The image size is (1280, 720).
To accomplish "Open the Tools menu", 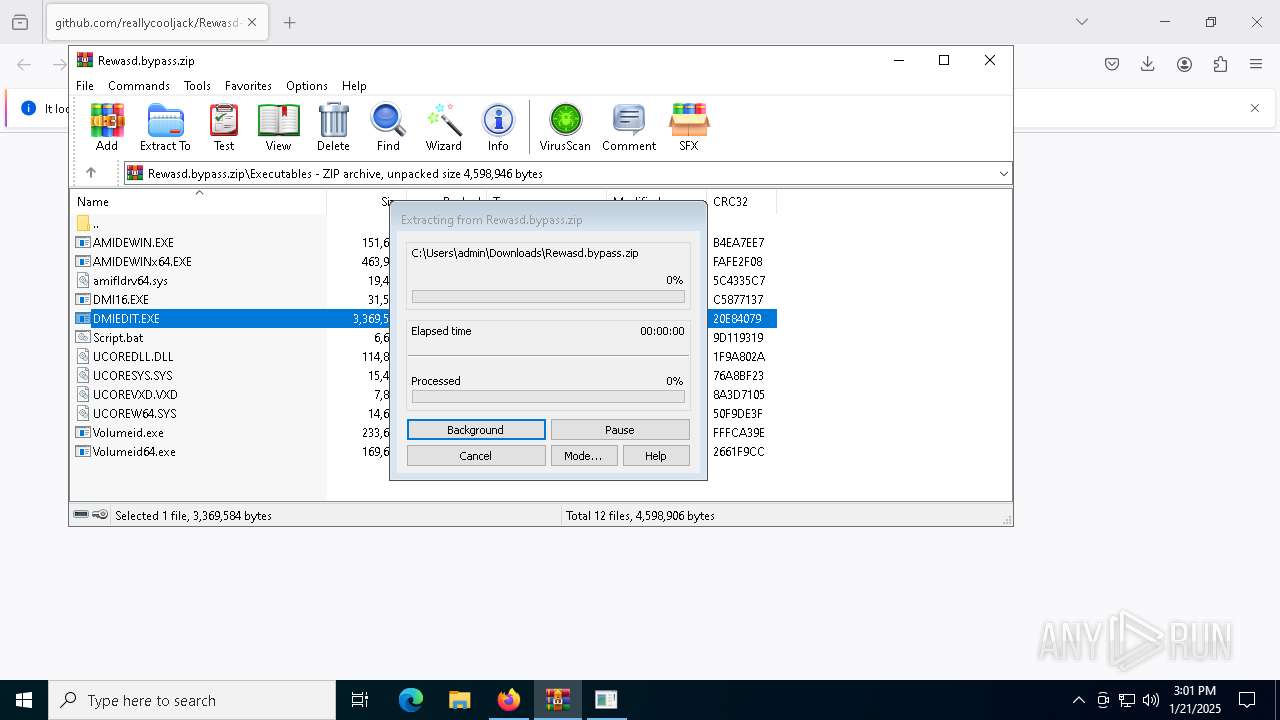I will click(197, 86).
